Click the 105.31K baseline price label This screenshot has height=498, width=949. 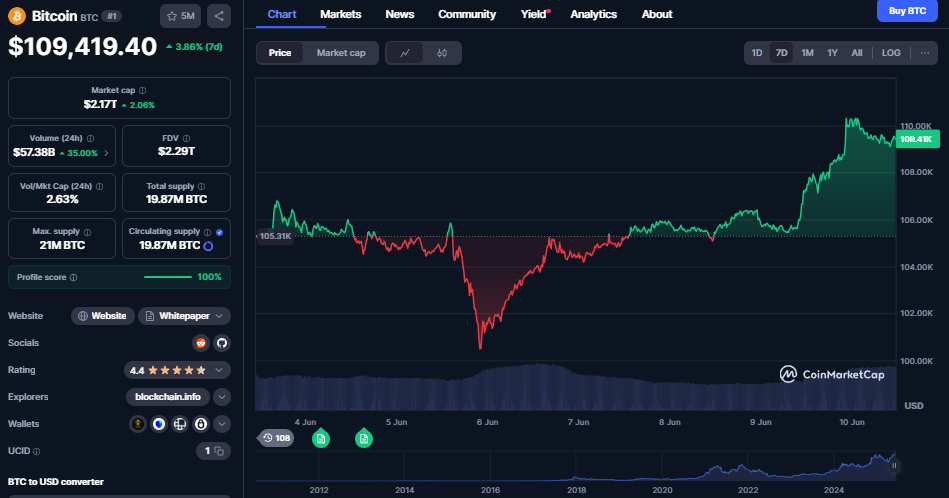pyautogui.click(x=275, y=236)
